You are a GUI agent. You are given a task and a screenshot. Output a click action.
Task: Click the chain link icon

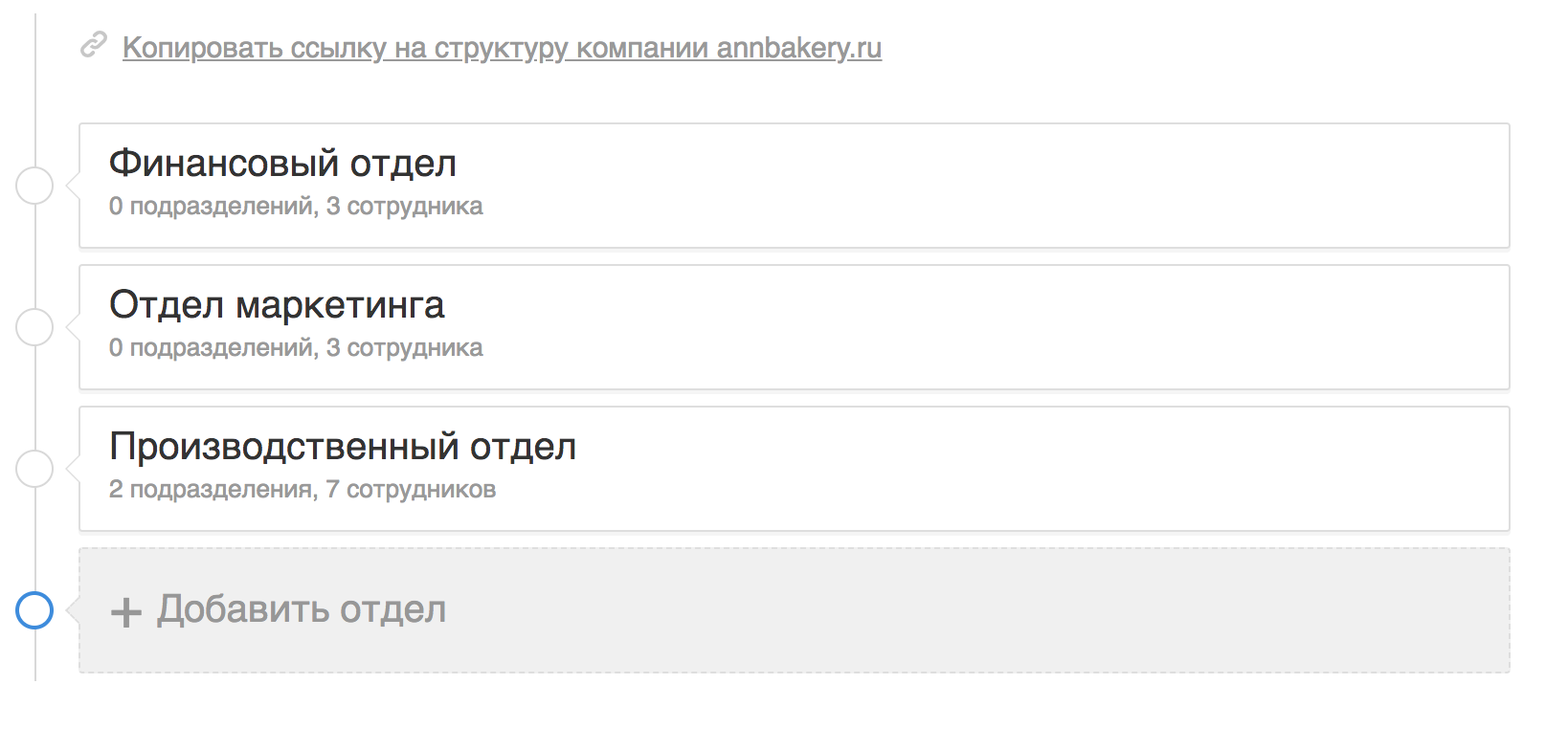pyautogui.click(x=93, y=45)
